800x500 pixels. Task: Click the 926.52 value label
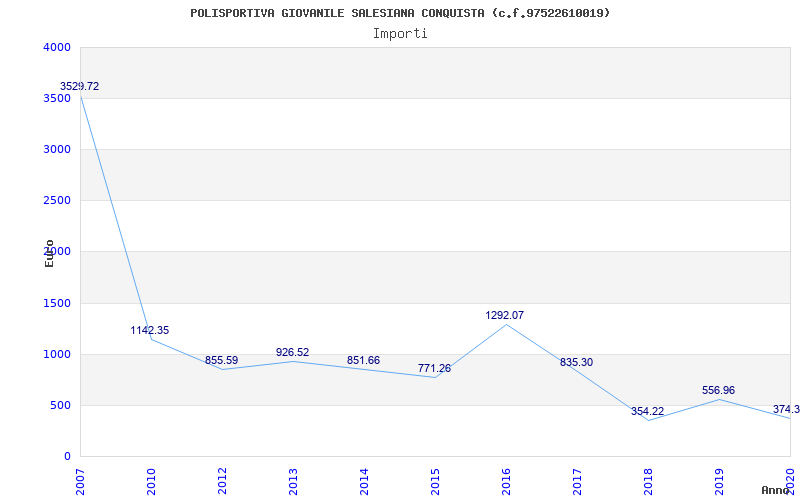click(292, 352)
